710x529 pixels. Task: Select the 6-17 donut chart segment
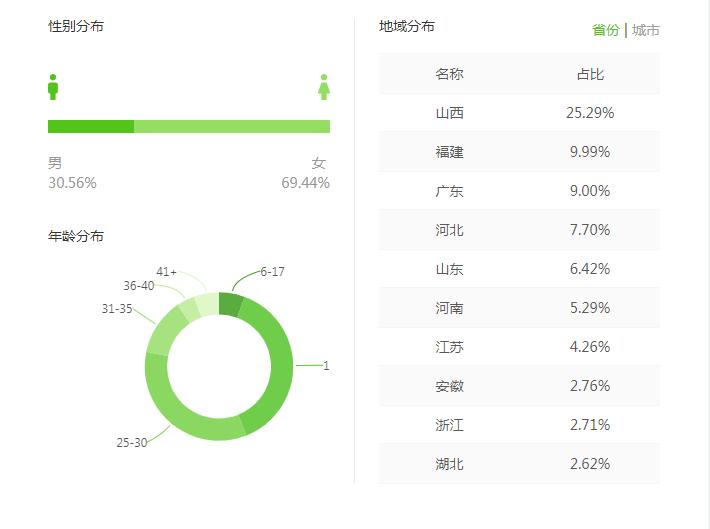230,304
